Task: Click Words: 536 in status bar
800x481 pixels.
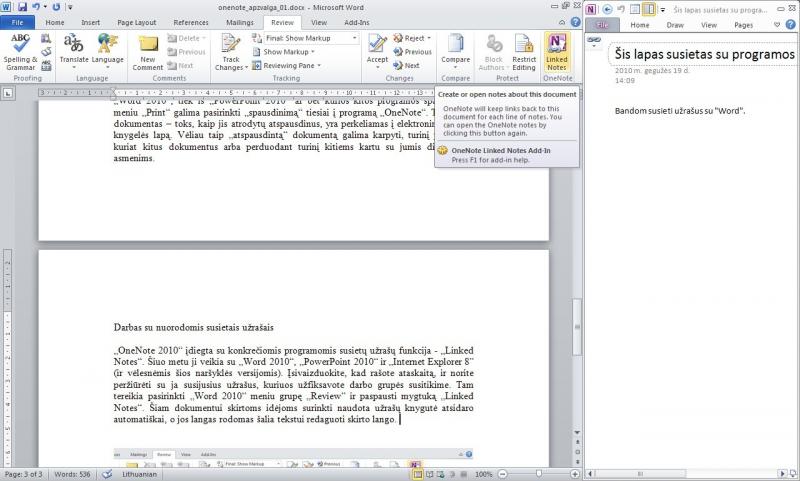Action: 72,474
